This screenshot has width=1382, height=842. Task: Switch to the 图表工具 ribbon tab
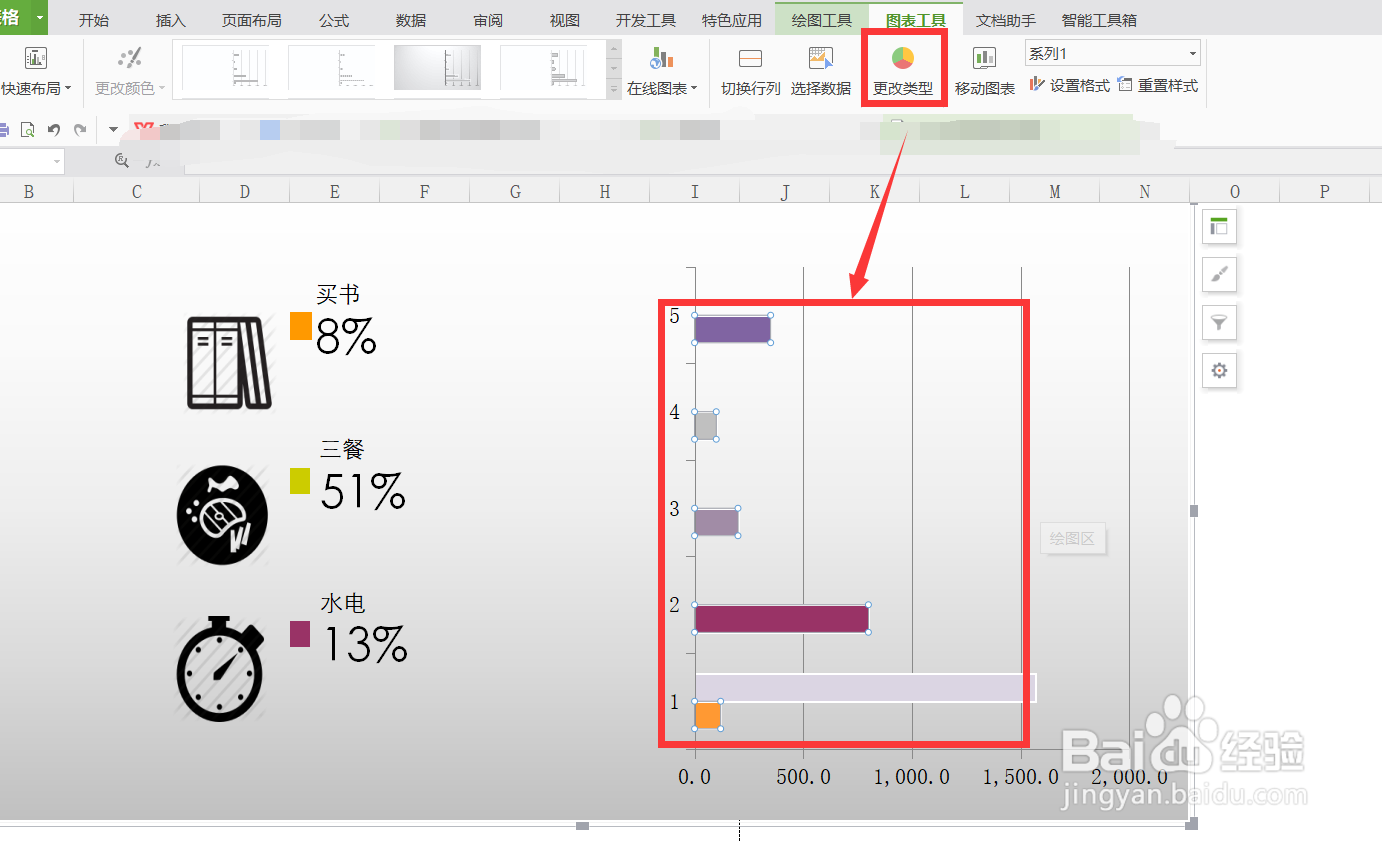916,20
